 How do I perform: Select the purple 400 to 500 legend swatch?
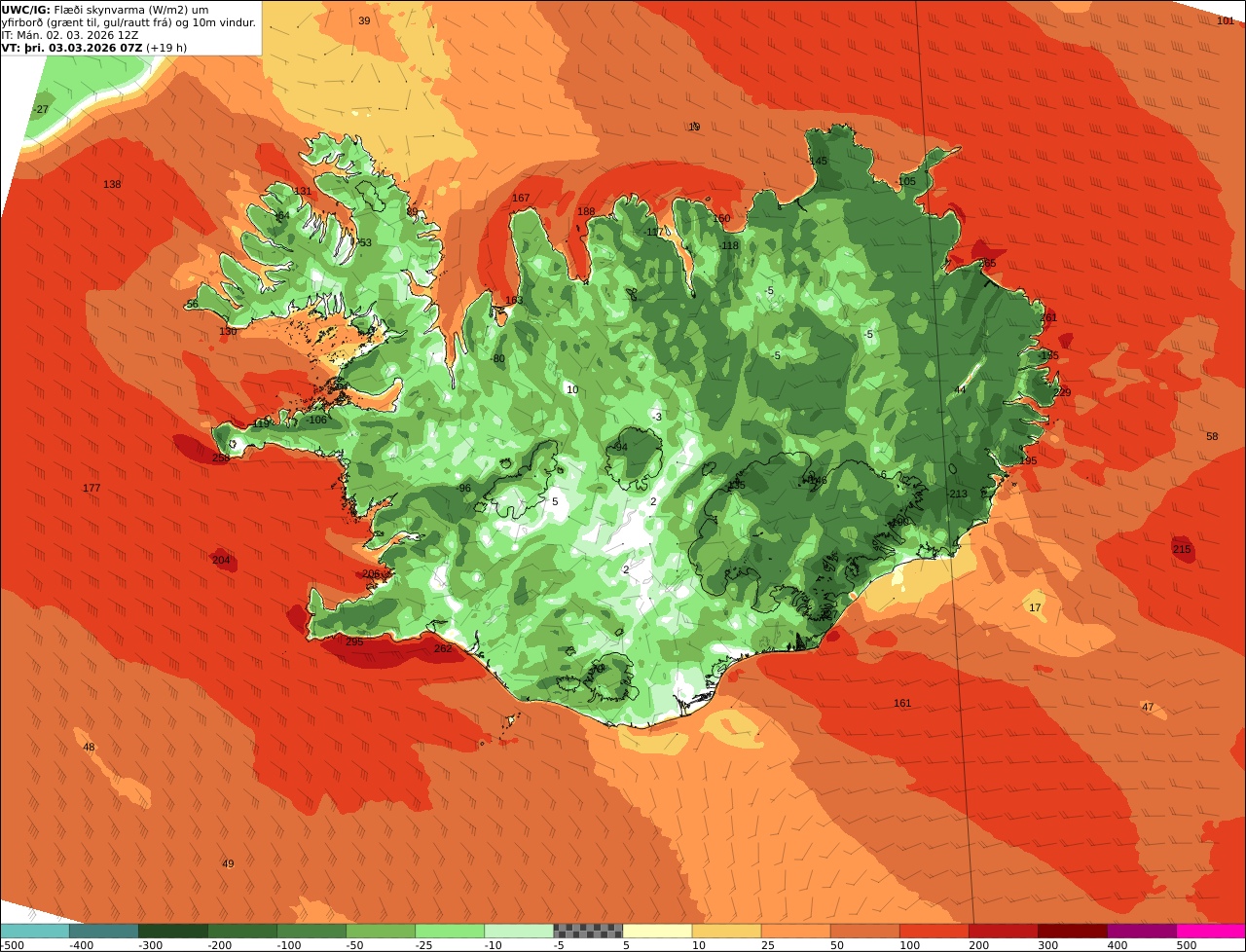(x=1140, y=931)
